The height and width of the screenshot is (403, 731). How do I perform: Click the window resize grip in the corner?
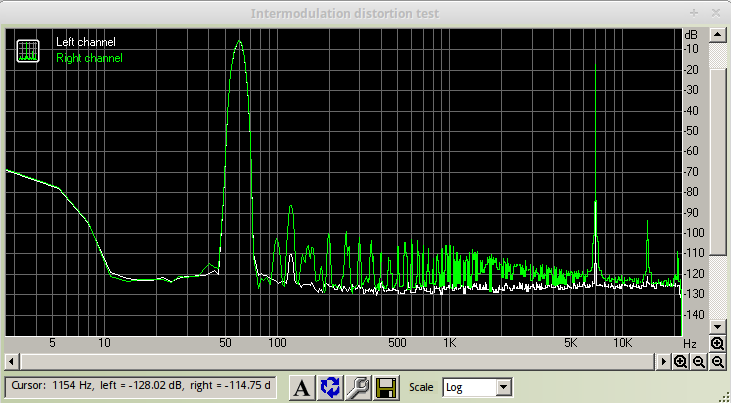(x=724, y=396)
